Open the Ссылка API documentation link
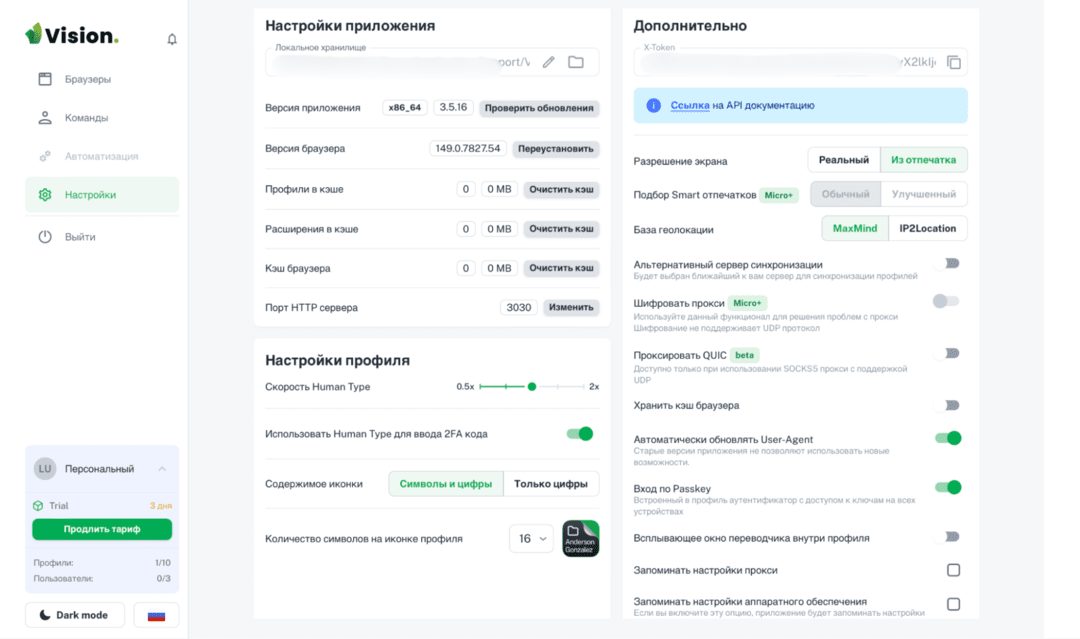1080x639 pixels. pyautogui.click(x=689, y=105)
